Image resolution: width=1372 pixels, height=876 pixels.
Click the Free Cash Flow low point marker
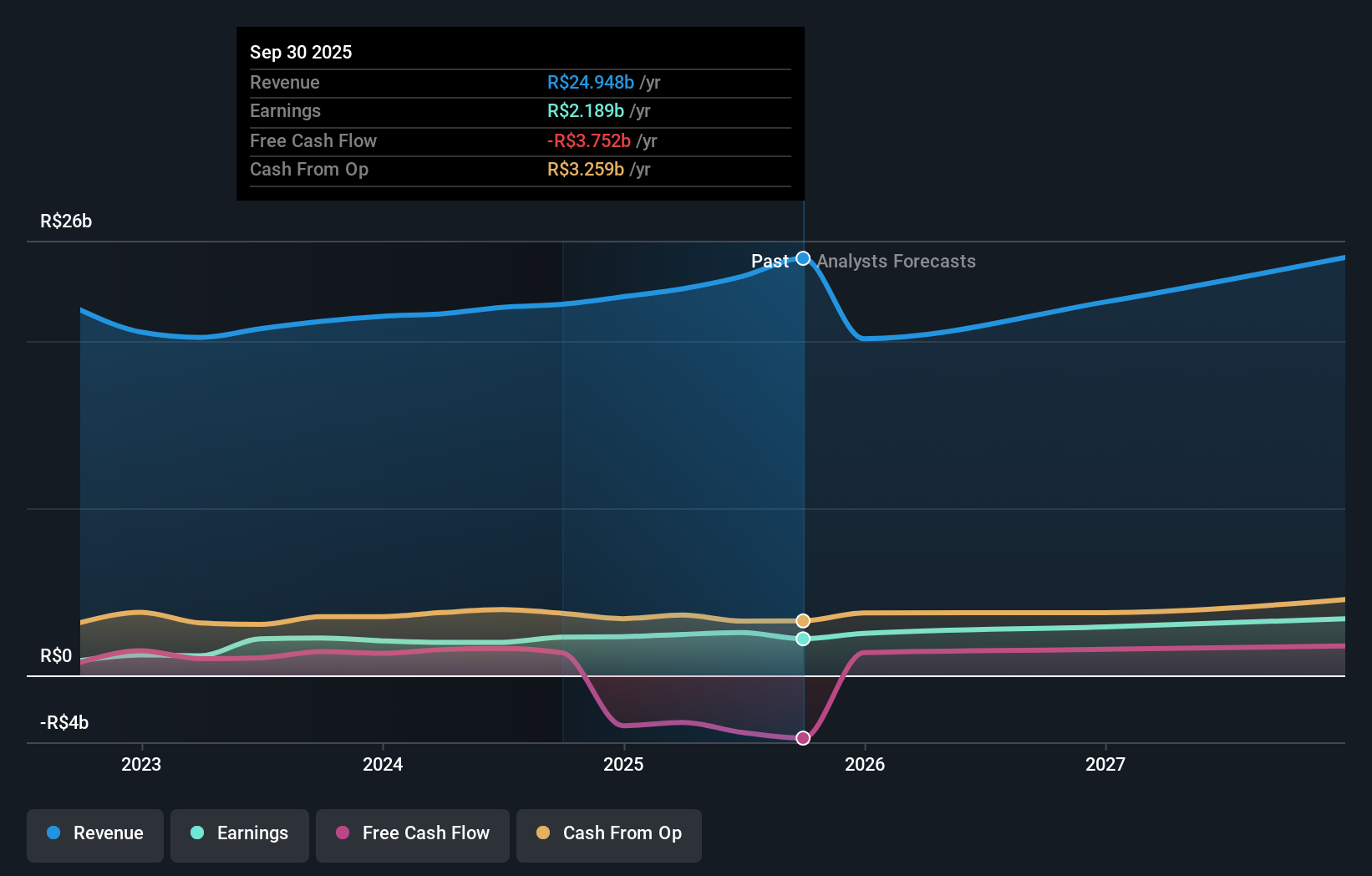tap(803, 737)
